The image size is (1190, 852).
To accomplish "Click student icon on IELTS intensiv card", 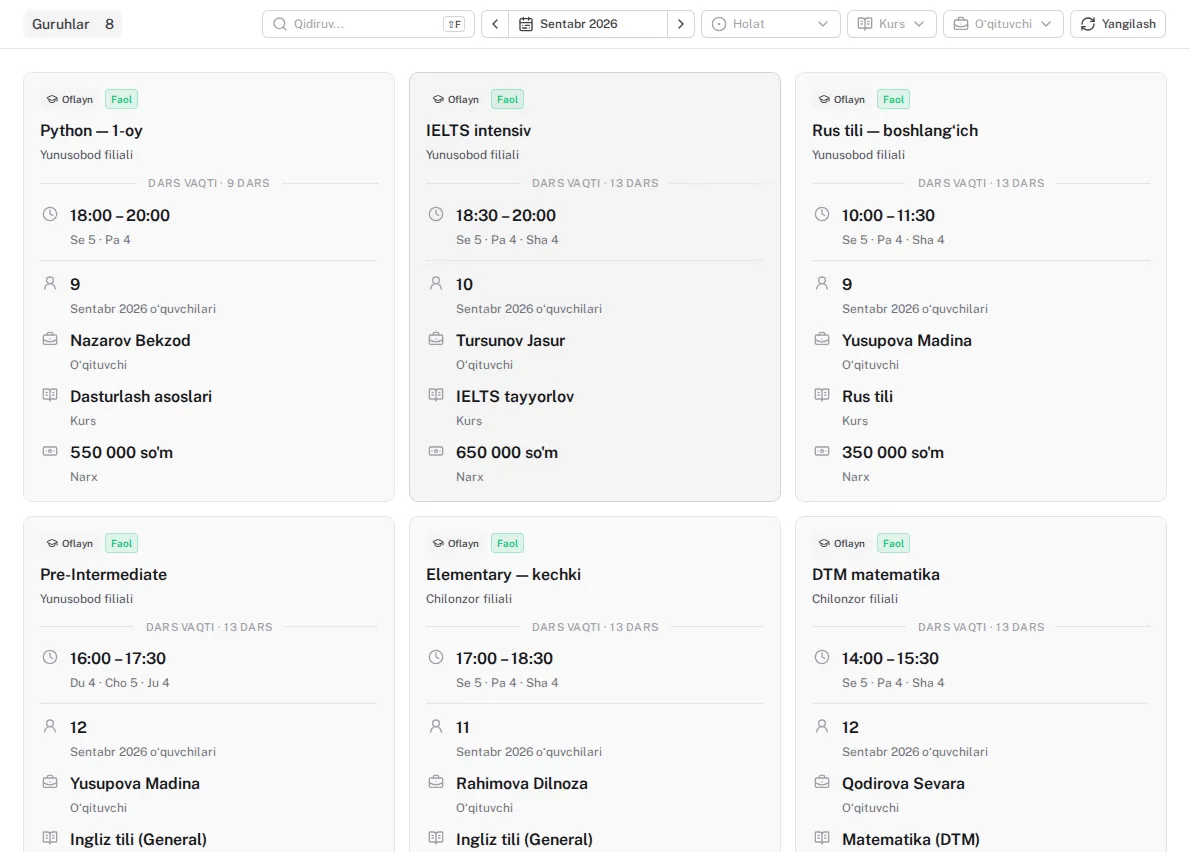I will pyautogui.click(x=436, y=284).
